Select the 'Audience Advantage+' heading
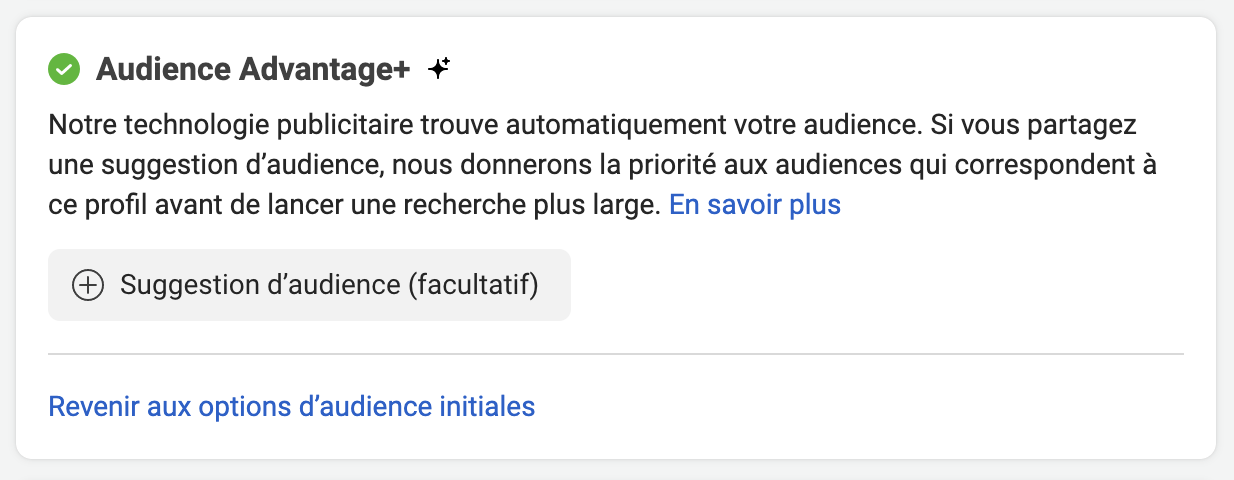This screenshot has height=480, width=1234. [x=253, y=70]
